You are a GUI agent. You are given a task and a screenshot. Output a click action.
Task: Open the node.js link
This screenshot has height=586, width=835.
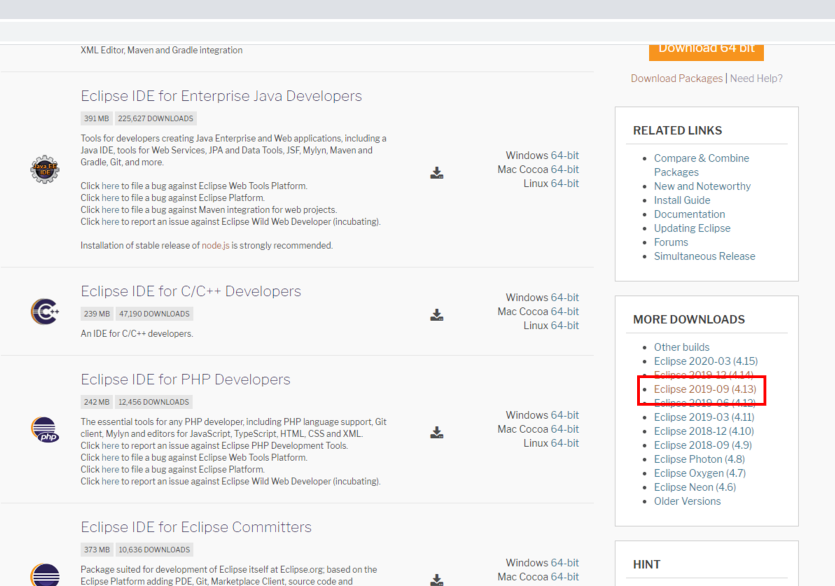pos(215,246)
